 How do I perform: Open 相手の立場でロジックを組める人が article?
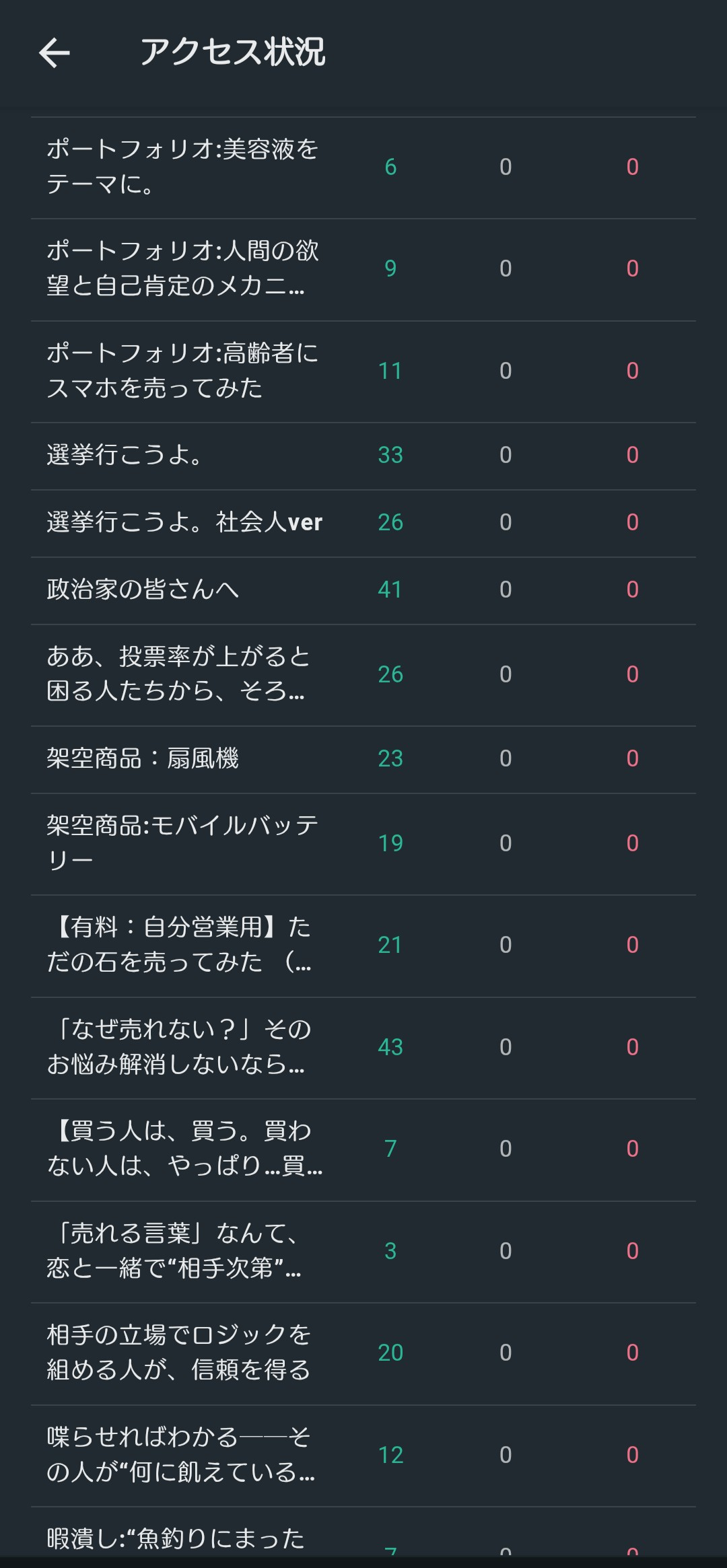(x=179, y=1353)
